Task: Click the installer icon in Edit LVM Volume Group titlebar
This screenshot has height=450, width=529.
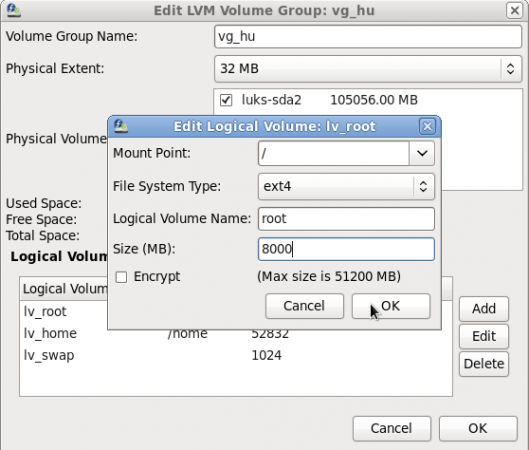Action: tap(13, 10)
